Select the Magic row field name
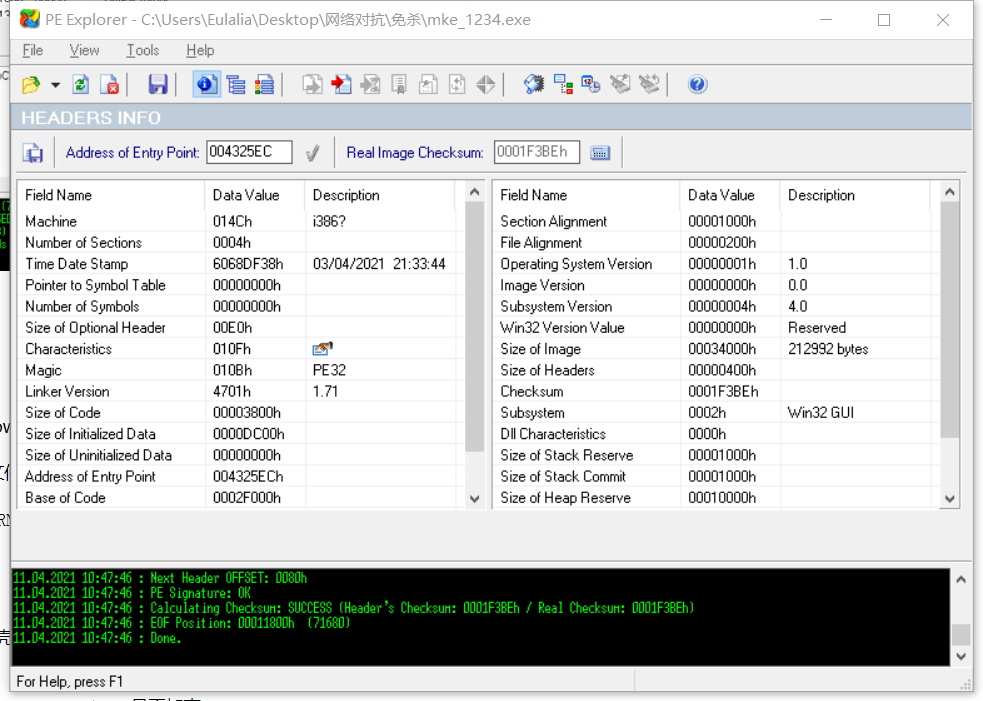This screenshot has width=983, height=701. point(43,370)
